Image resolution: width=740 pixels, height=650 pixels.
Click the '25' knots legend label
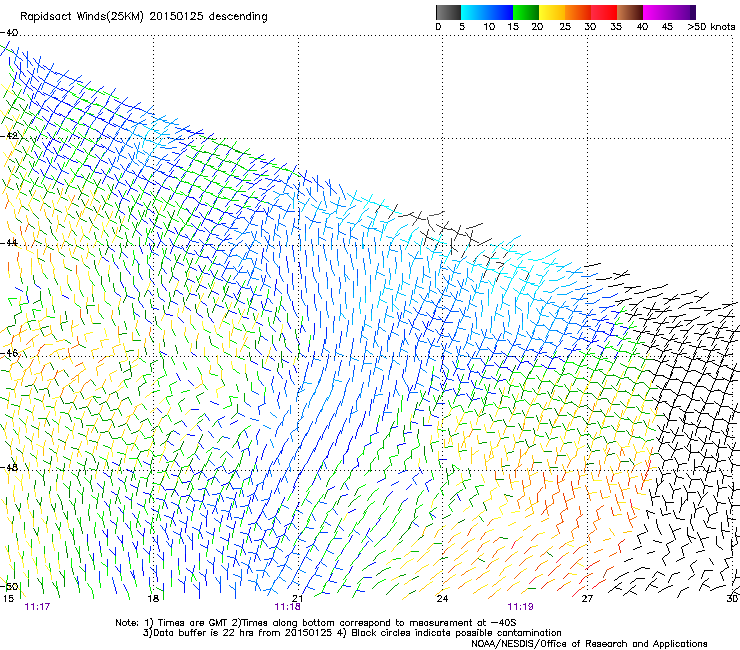tap(565, 27)
